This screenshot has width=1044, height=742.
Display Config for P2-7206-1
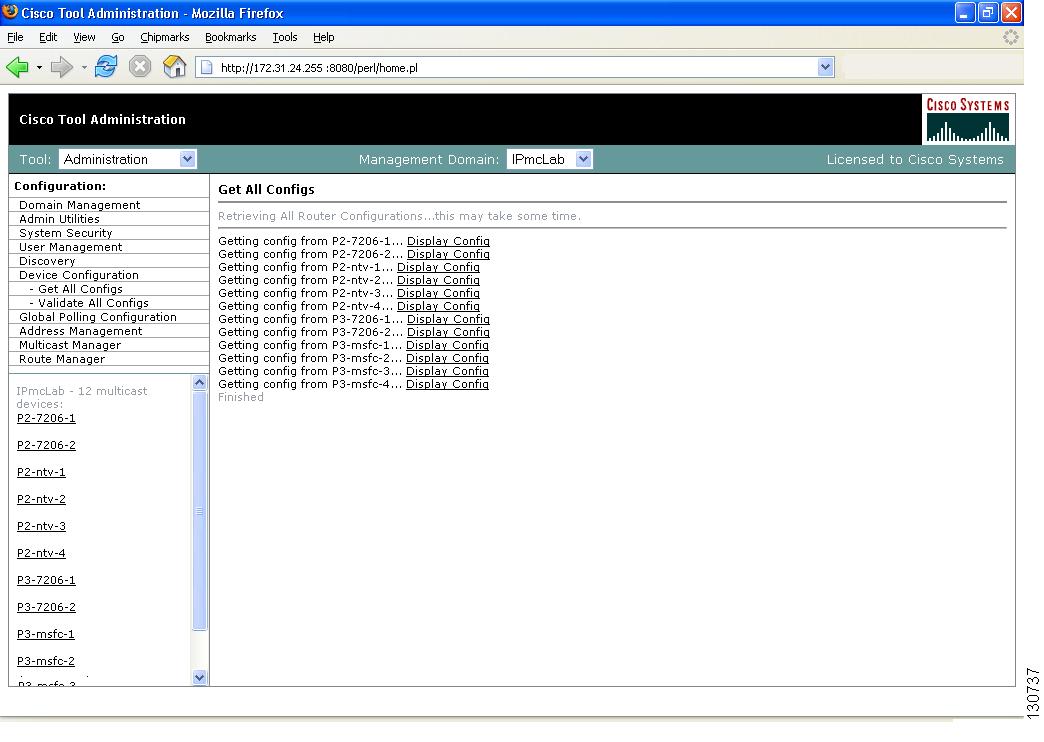[448, 241]
